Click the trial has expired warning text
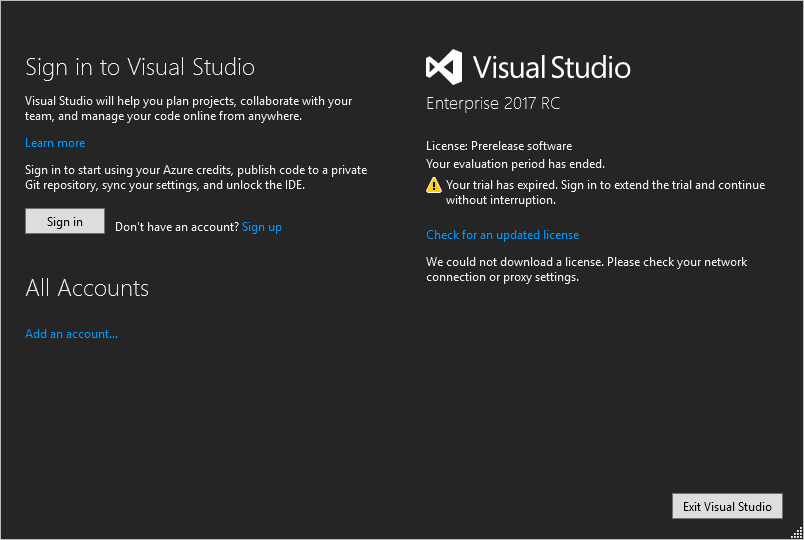The height and width of the screenshot is (540, 804). pyautogui.click(x=605, y=192)
